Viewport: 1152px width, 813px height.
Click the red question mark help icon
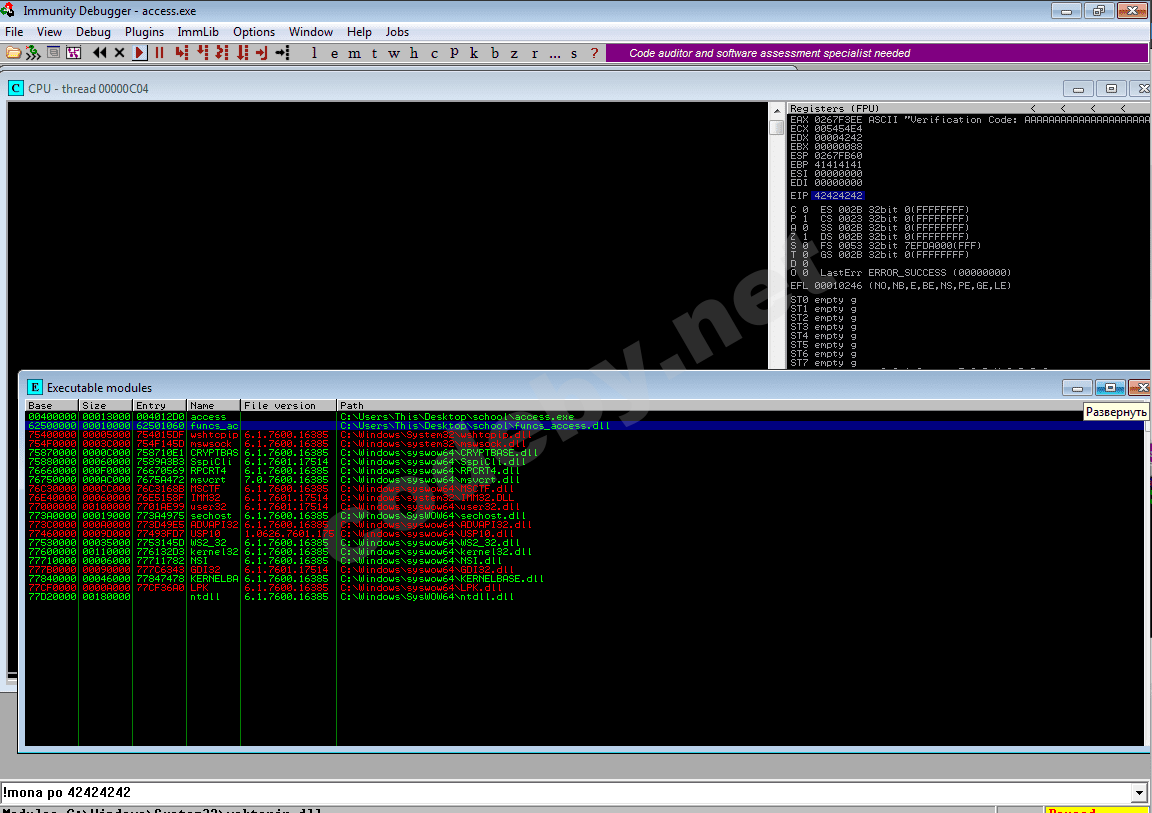click(x=594, y=53)
